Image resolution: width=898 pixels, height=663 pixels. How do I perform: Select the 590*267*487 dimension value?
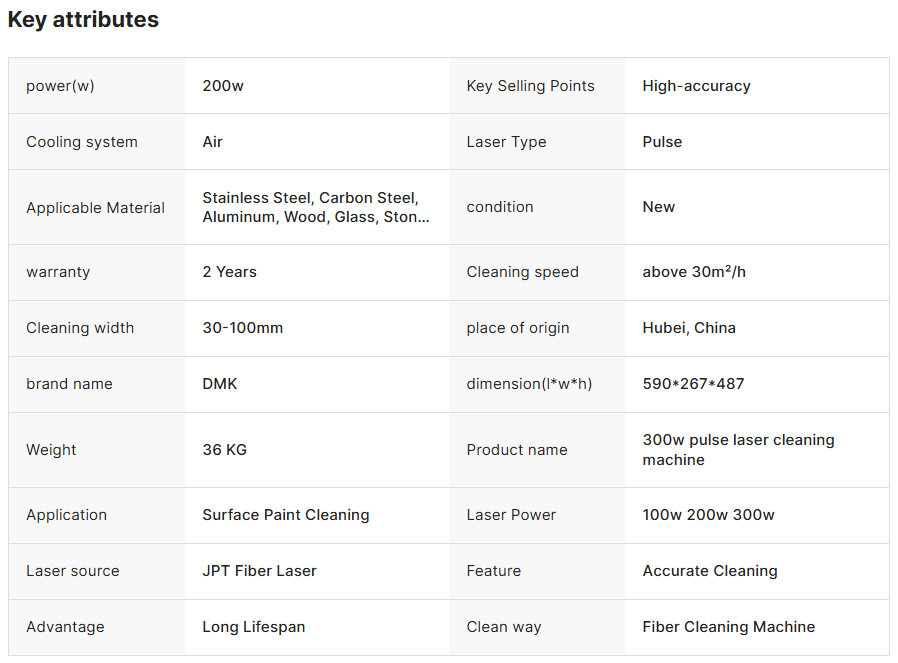point(694,384)
